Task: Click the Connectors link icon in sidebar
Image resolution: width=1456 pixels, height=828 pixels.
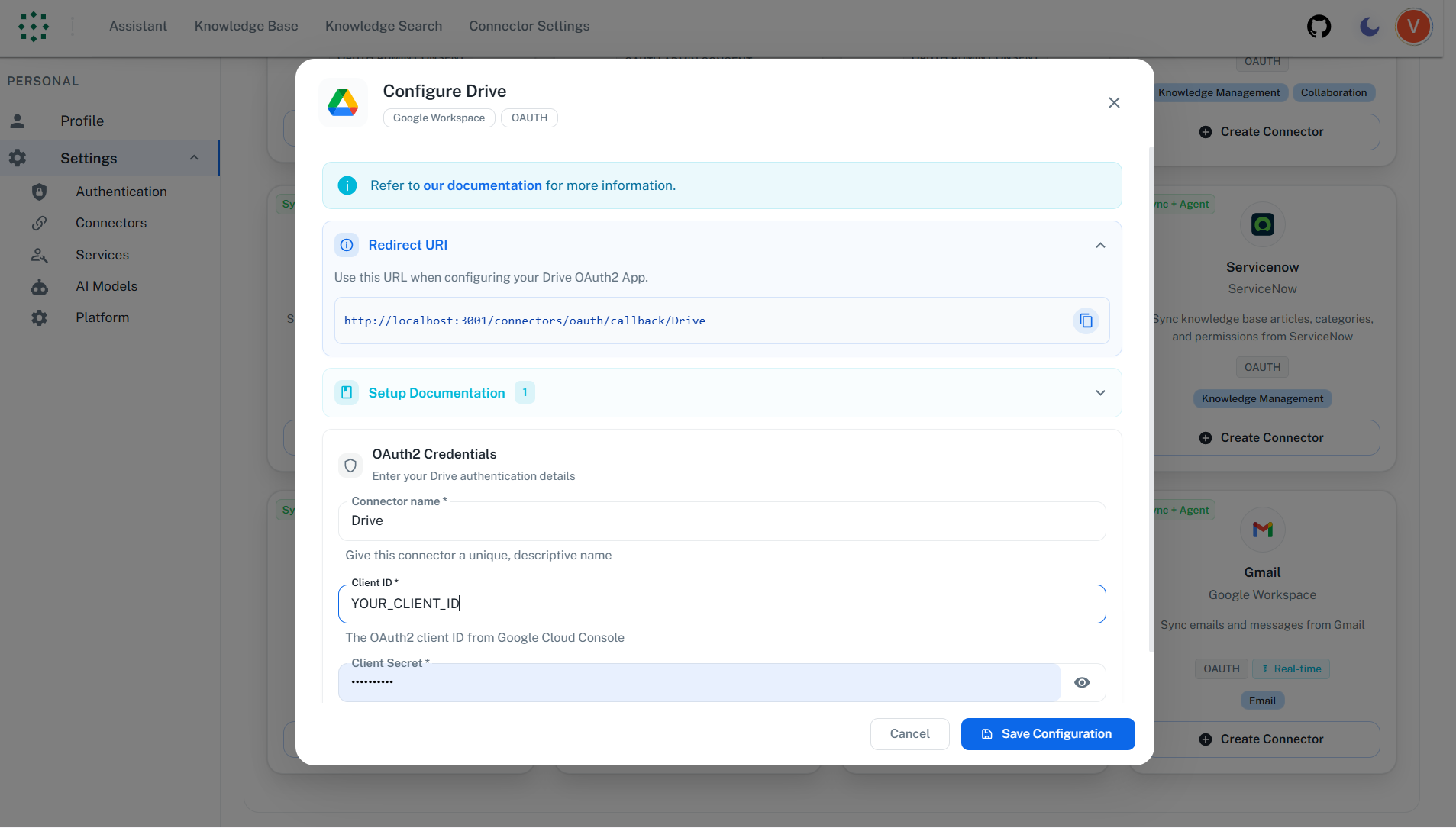Action: [x=39, y=223]
